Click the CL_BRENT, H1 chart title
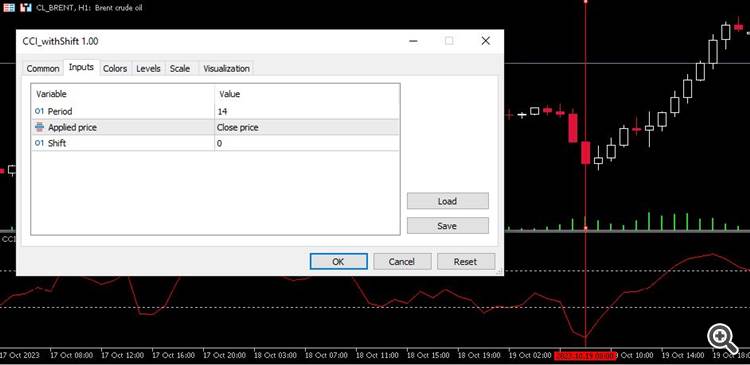750x365 pixels. point(89,8)
